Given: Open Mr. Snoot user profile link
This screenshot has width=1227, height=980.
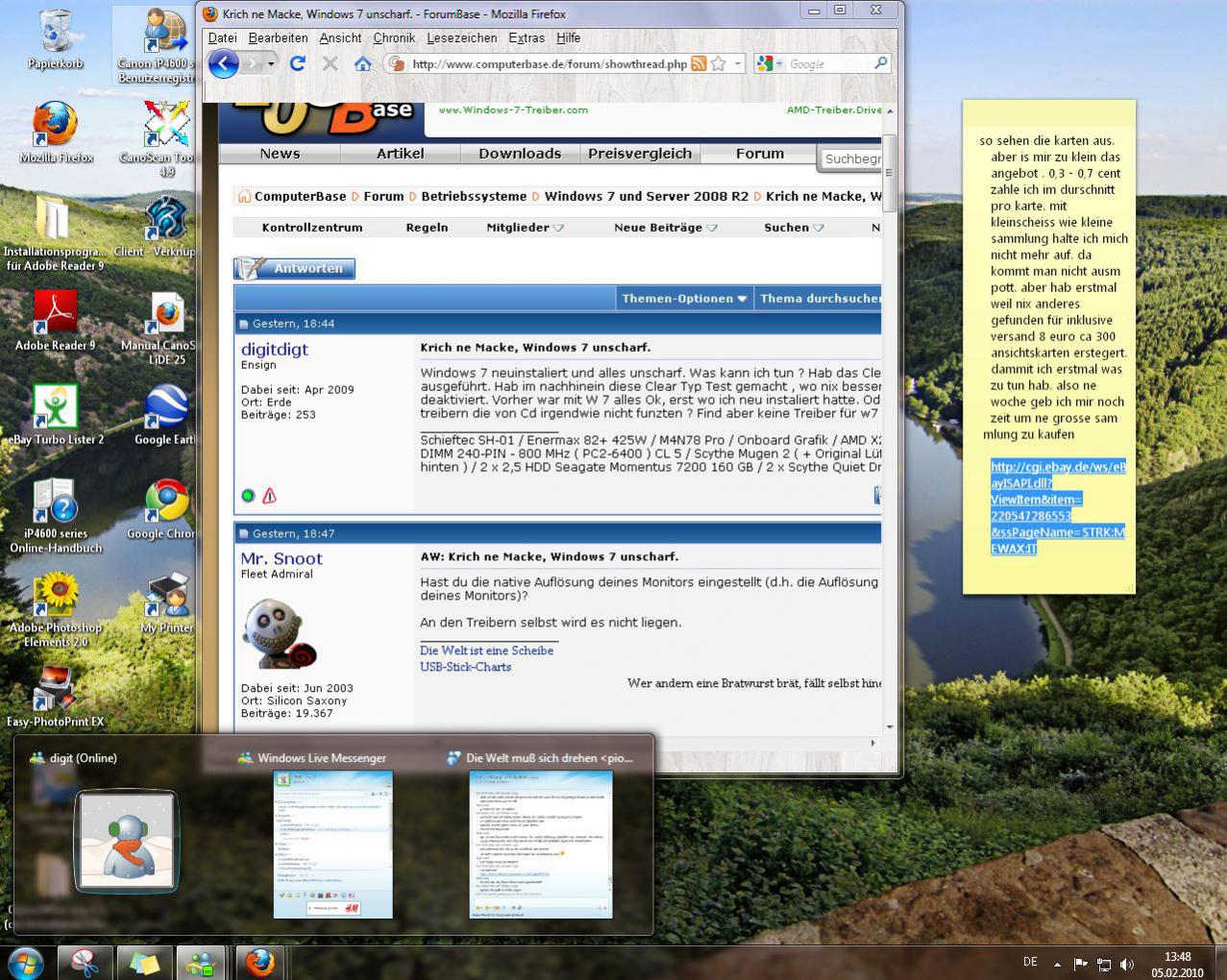Looking at the screenshot, I should [x=282, y=559].
